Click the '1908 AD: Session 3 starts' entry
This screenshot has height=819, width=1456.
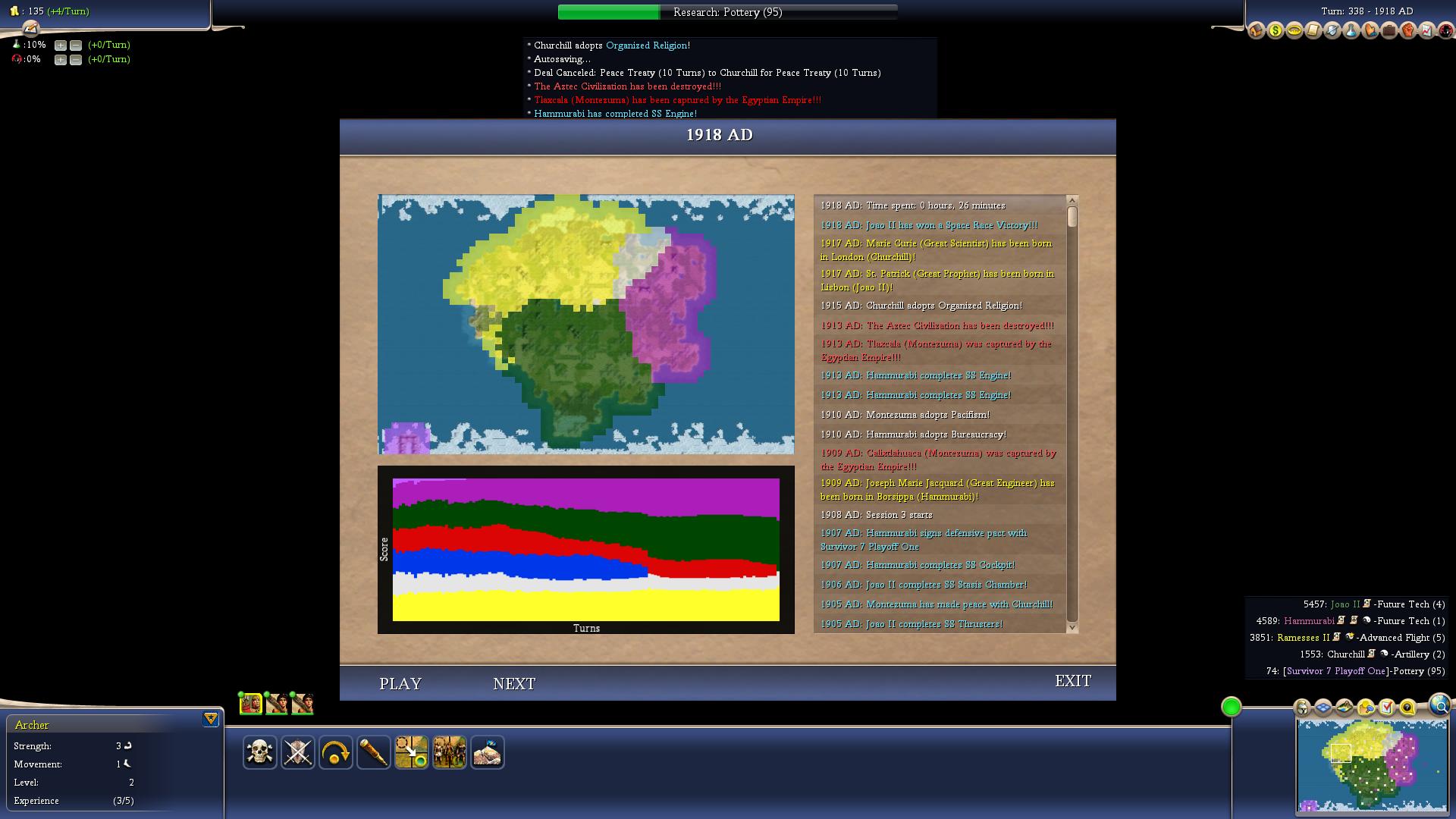coord(876,515)
